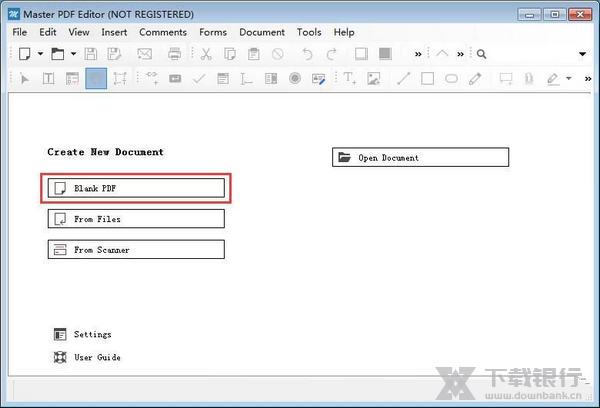The width and height of the screenshot is (600, 408).
Task: Open the New Document dropdown arrow
Action: coord(39,54)
